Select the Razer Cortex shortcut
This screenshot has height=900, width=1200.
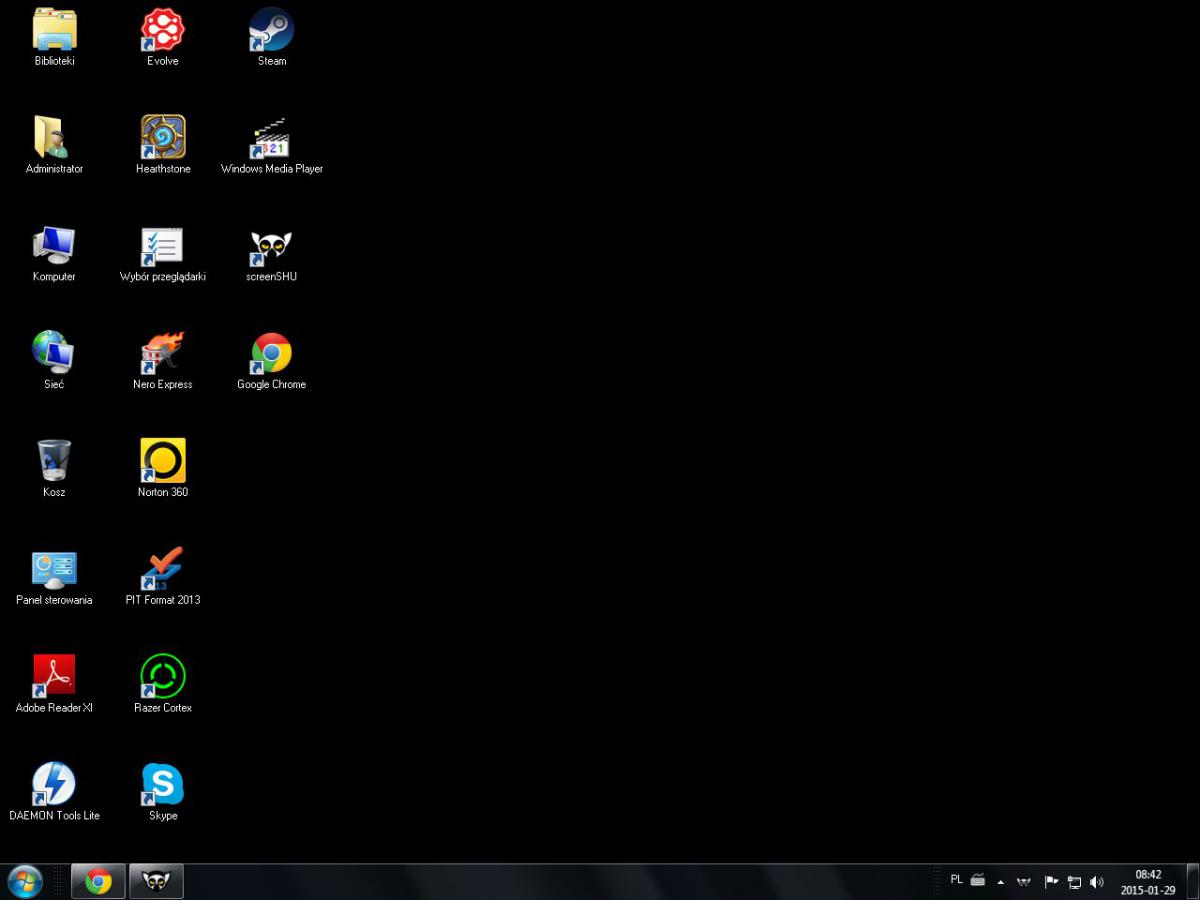[162, 686]
